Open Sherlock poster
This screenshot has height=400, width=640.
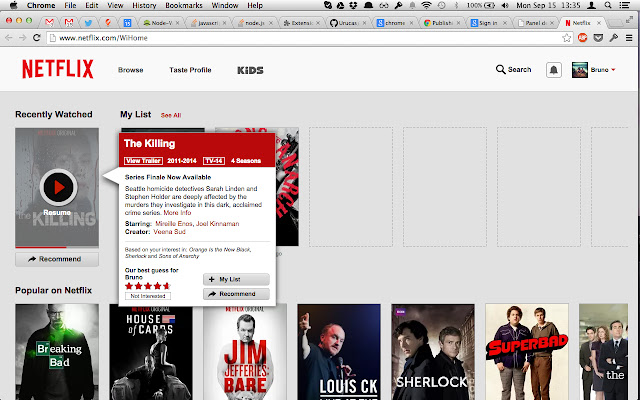[x=433, y=352]
